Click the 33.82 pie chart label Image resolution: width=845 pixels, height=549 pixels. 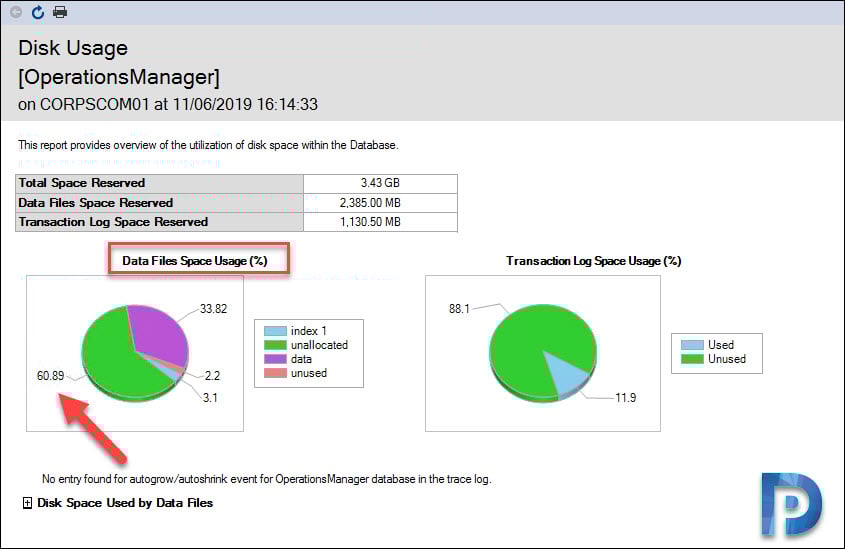tap(213, 309)
